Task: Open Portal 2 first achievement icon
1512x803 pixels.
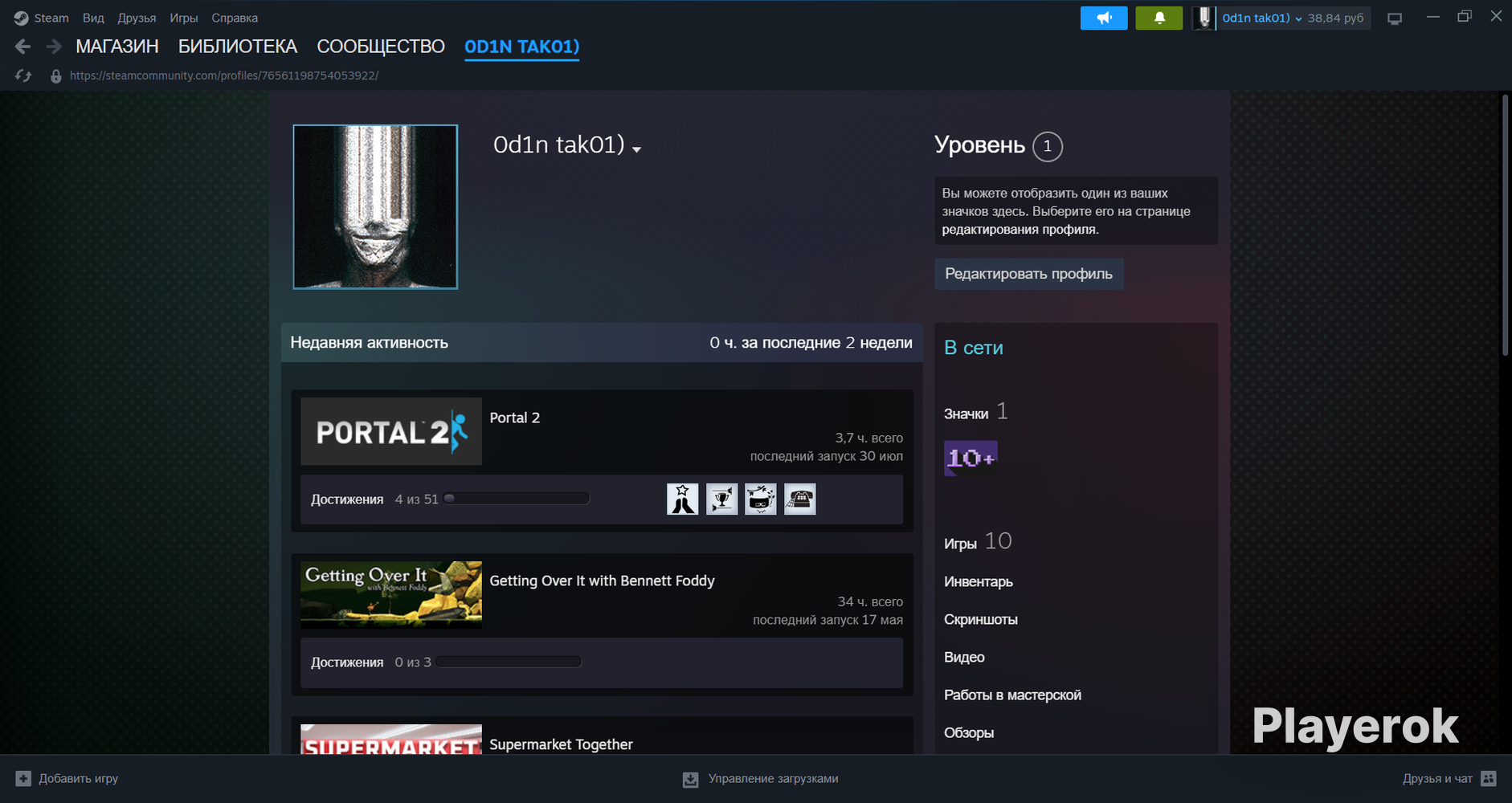Action: [x=683, y=499]
